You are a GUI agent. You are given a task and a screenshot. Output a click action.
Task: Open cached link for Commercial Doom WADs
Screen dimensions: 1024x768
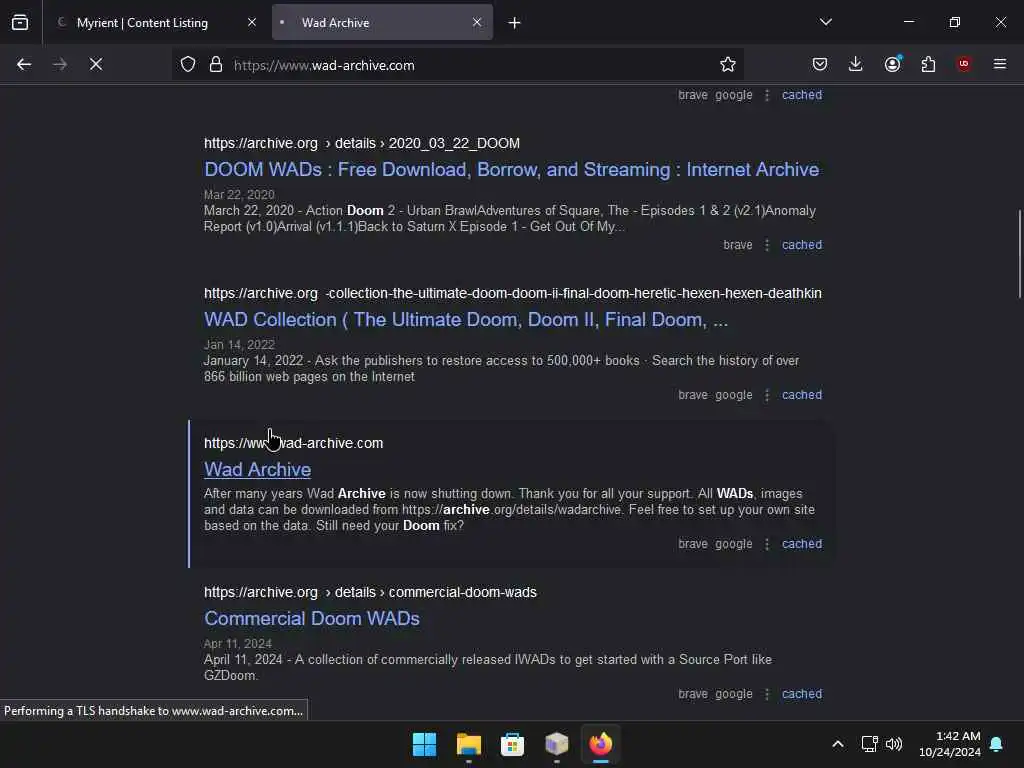[802, 694]
